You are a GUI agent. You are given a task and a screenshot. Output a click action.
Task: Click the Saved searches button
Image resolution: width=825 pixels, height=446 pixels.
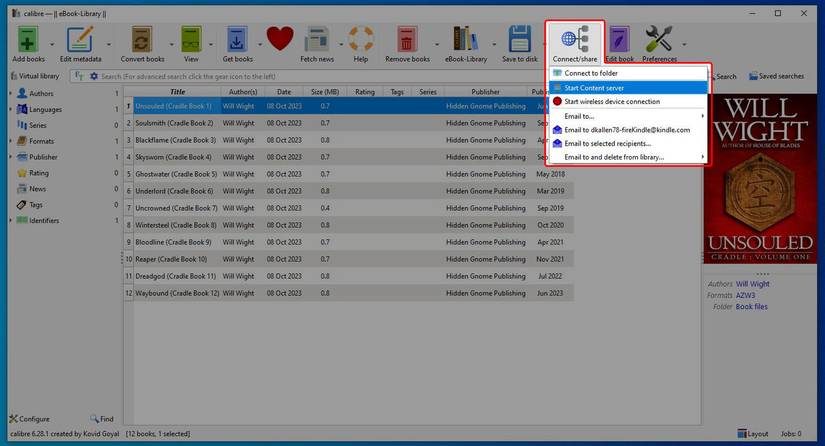tap(777, 76)
